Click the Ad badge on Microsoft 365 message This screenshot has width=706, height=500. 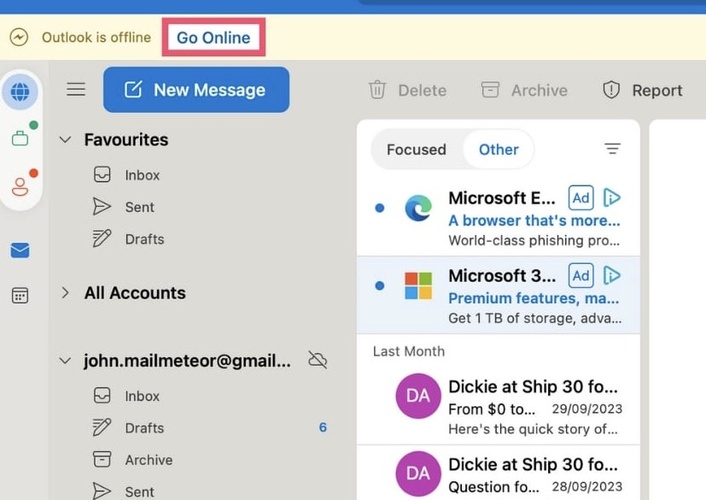[x=581, y=275]
